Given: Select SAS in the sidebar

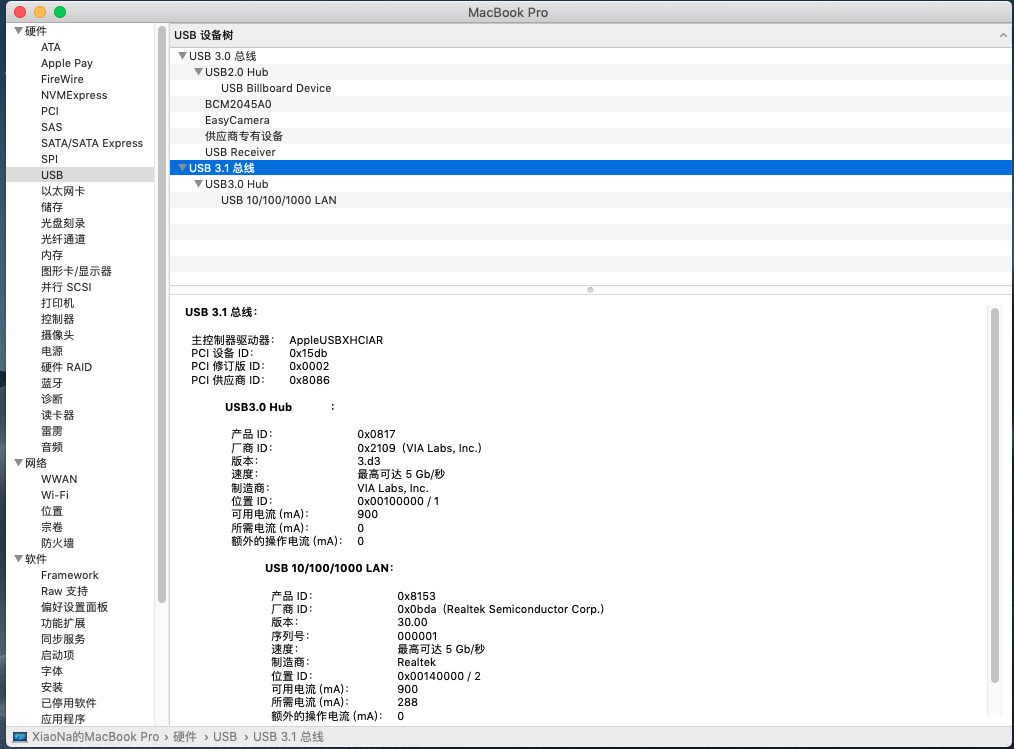Looking at the screenshot, I should pyautogui.click(x=52, y=127).
